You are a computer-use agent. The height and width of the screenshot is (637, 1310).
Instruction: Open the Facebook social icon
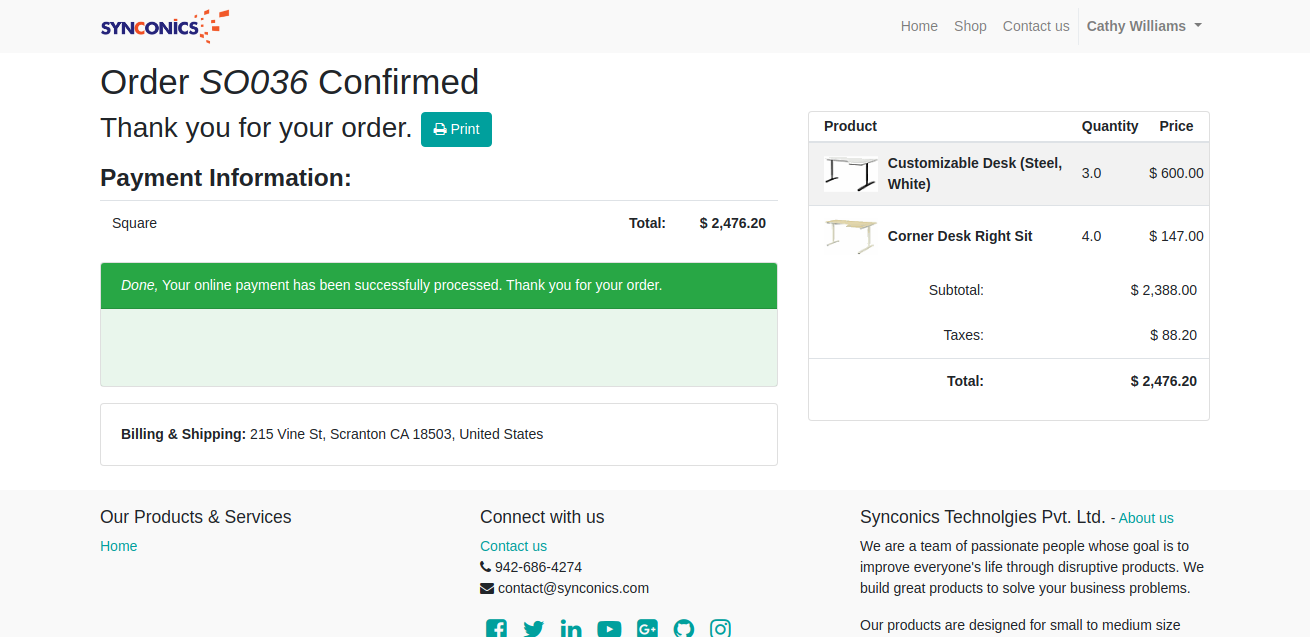pyautogui.click(x=496, y=628)
